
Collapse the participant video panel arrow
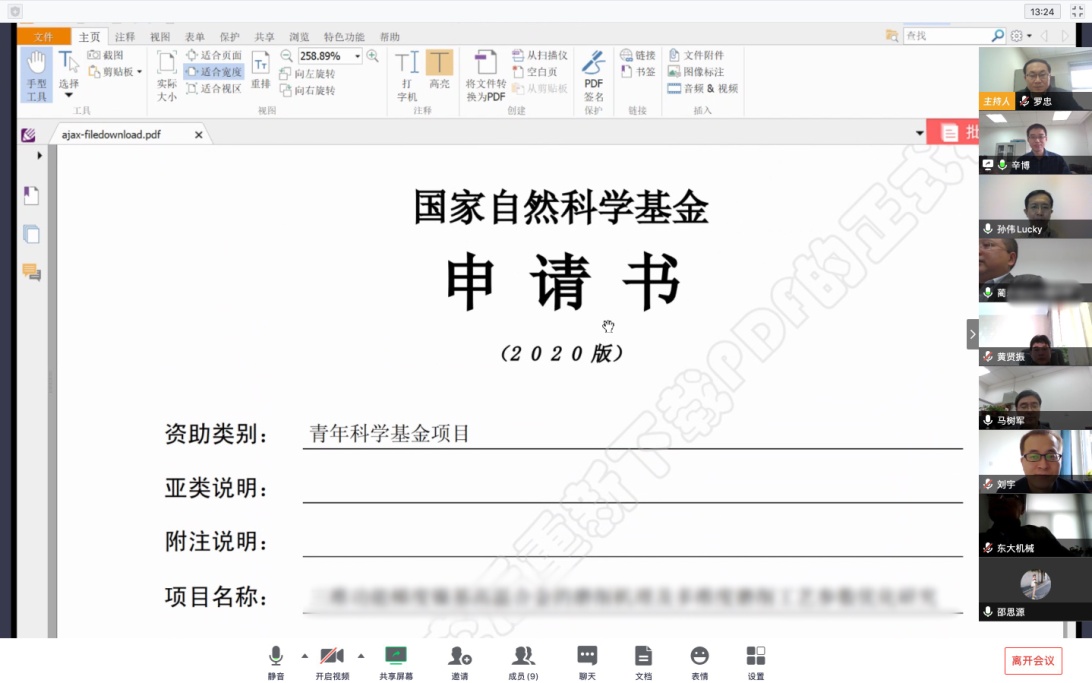(x=972, y=334)
